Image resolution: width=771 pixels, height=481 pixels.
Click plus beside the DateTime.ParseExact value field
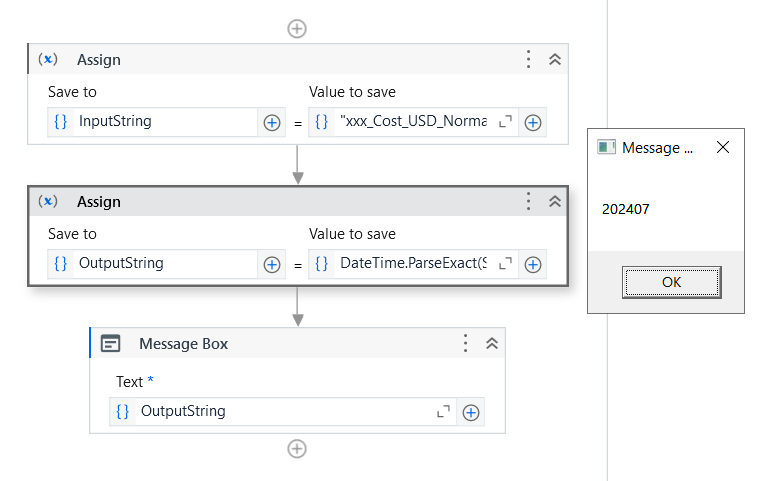533,264
